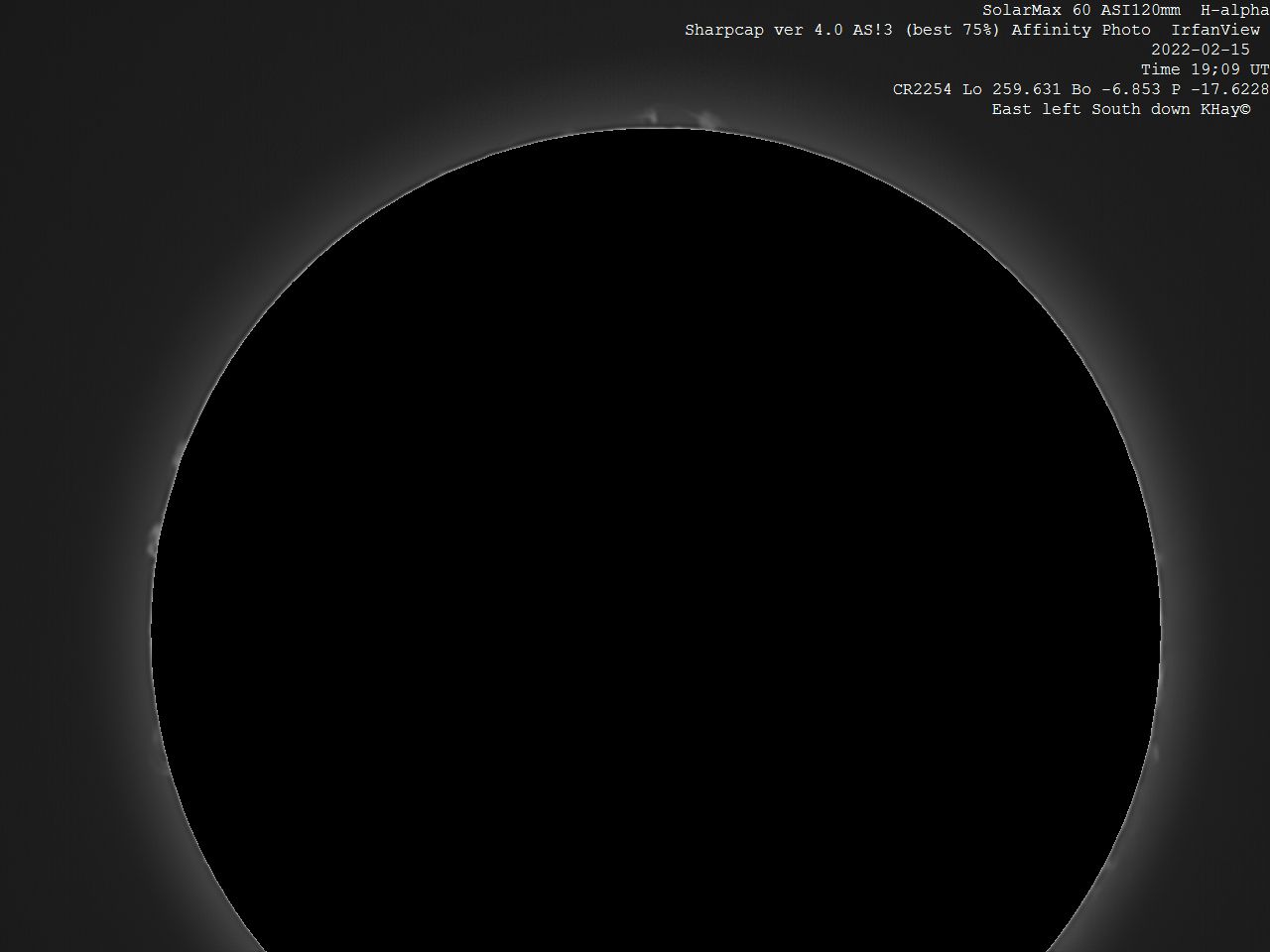The image size is (1270, 952).
Task: Click the "Time 19;09 UT" annotation
Action: tap(1204, 69)
